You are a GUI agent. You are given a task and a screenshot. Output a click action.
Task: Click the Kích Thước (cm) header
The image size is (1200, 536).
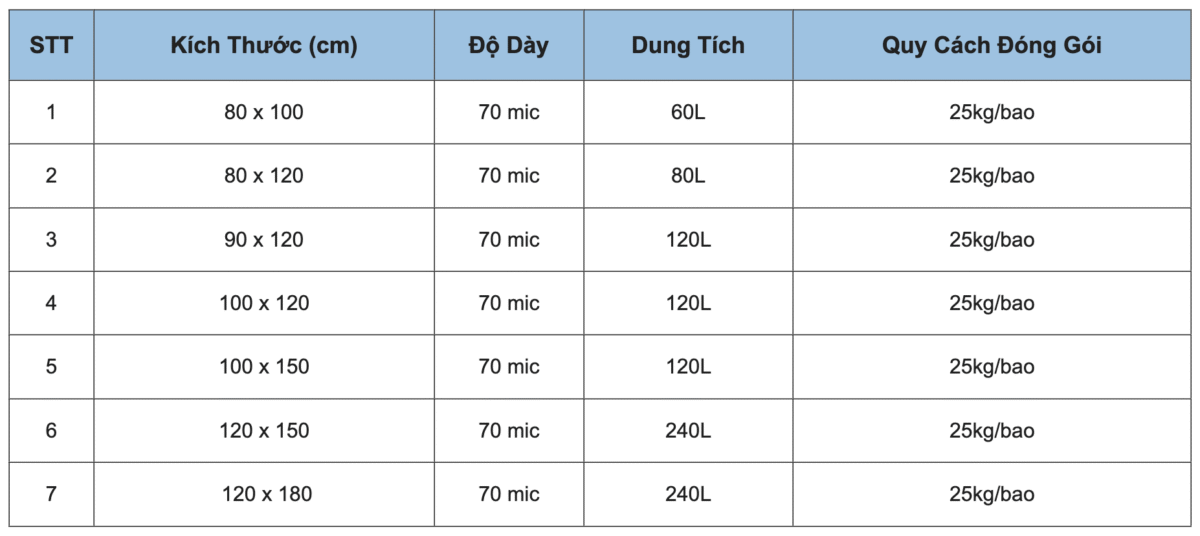264,46
